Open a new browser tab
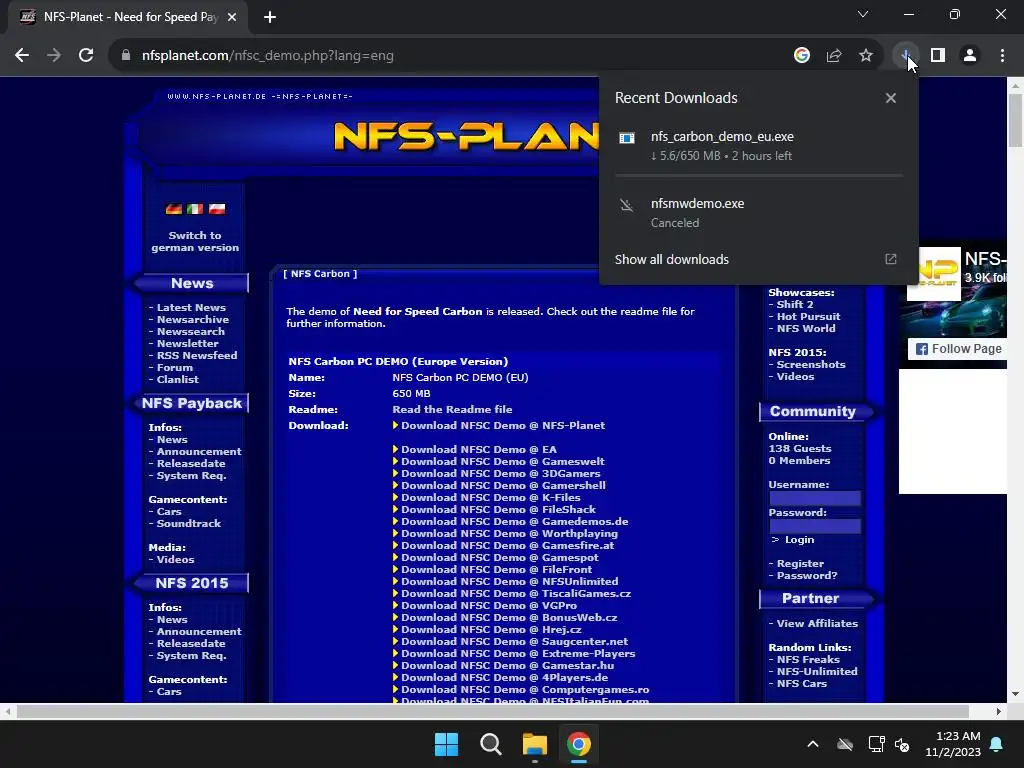1024x768 pixels. (270, 17)
